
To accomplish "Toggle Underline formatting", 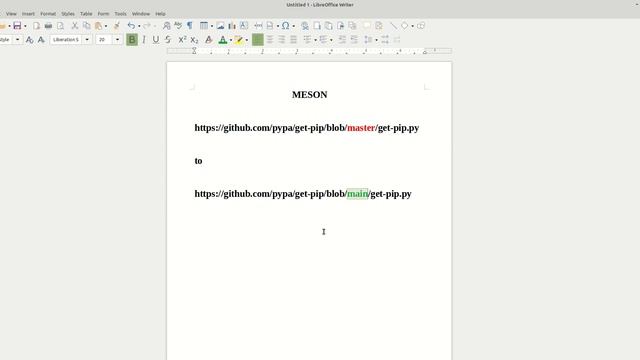I will [x=156, y=40].
